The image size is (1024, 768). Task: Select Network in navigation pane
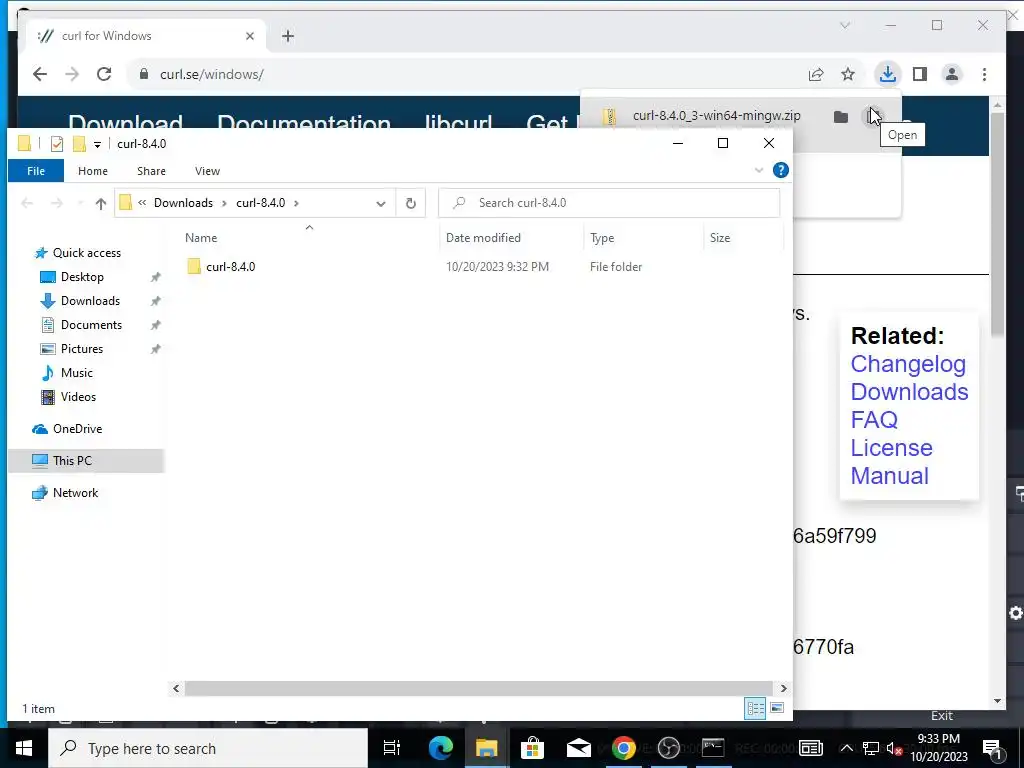(75, 493)
